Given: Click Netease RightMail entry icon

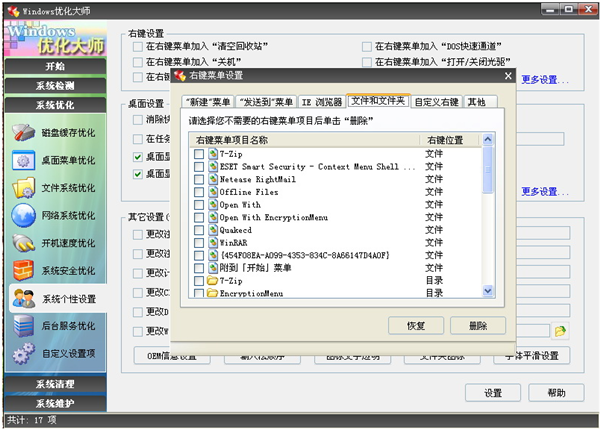Looking at the screenshot, I should point(213,179).
